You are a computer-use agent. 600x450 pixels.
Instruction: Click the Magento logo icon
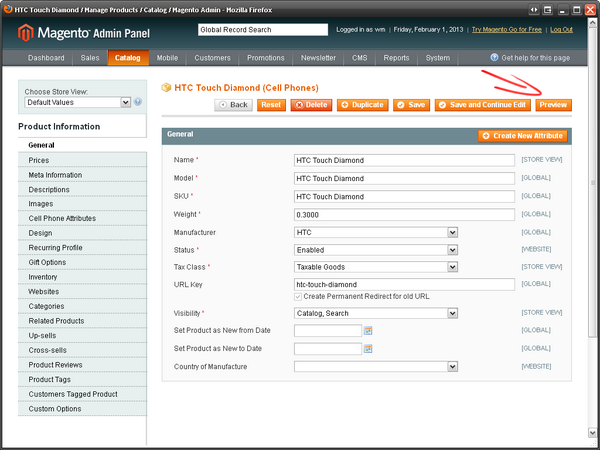pyautogui.click(x=26, y=33)
